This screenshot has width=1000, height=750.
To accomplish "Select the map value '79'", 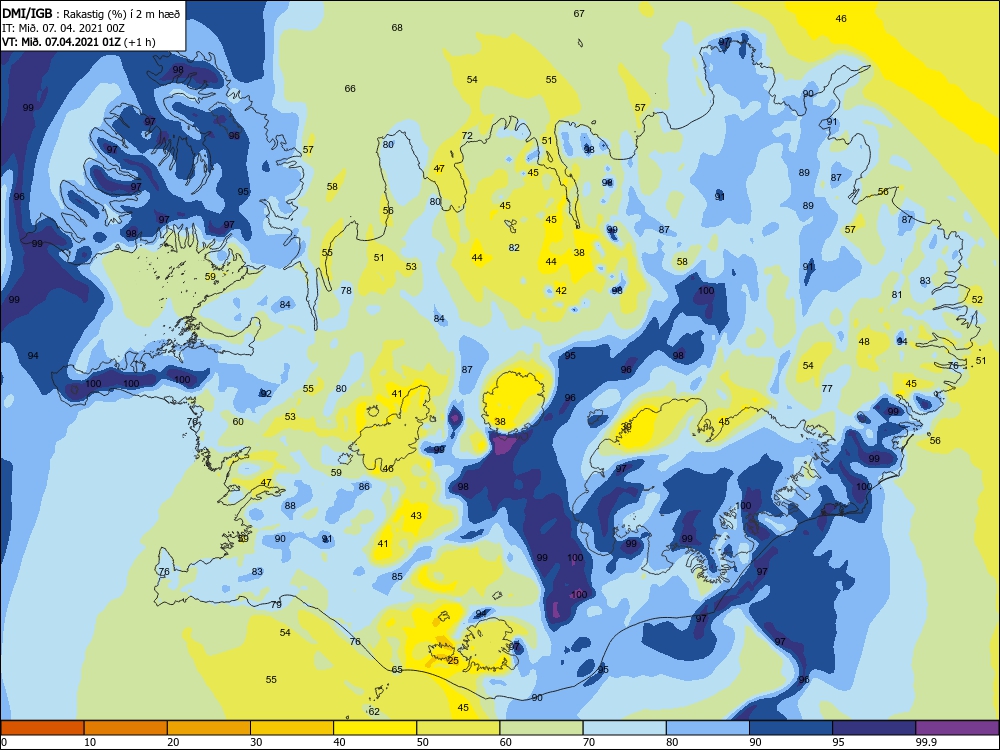I will [x=276, y=604].
